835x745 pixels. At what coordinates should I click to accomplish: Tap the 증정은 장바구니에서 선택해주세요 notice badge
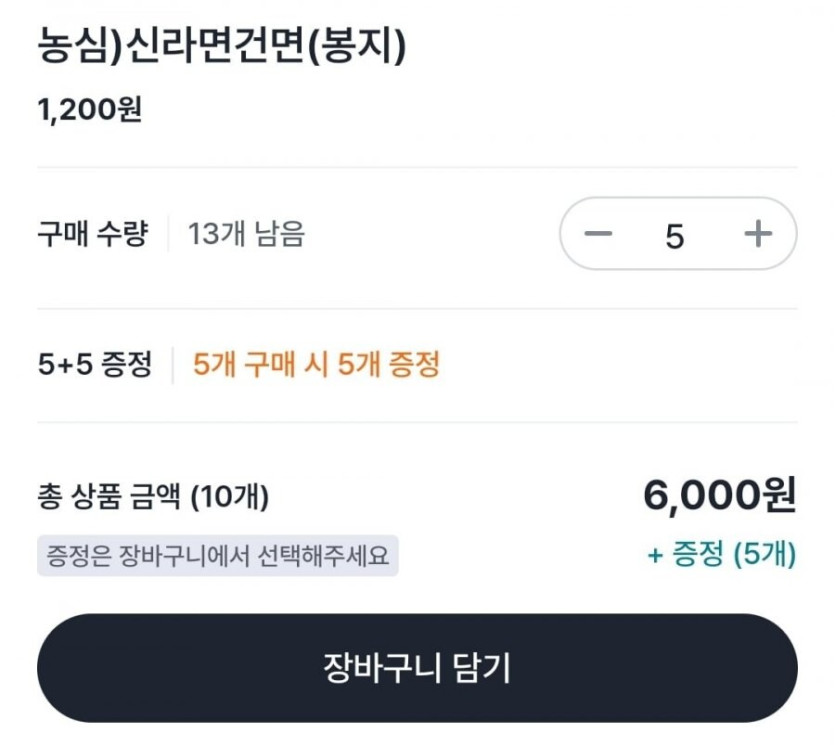pyautogui.click(x=218, y=556)
